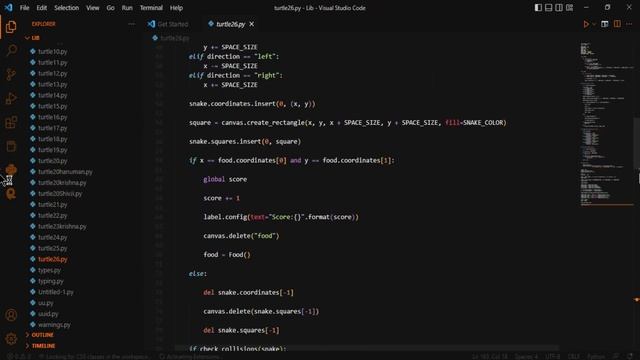Open Untitled-1.py in the explorer
This screenshot has height=360, width=640.
coord(56,292)
